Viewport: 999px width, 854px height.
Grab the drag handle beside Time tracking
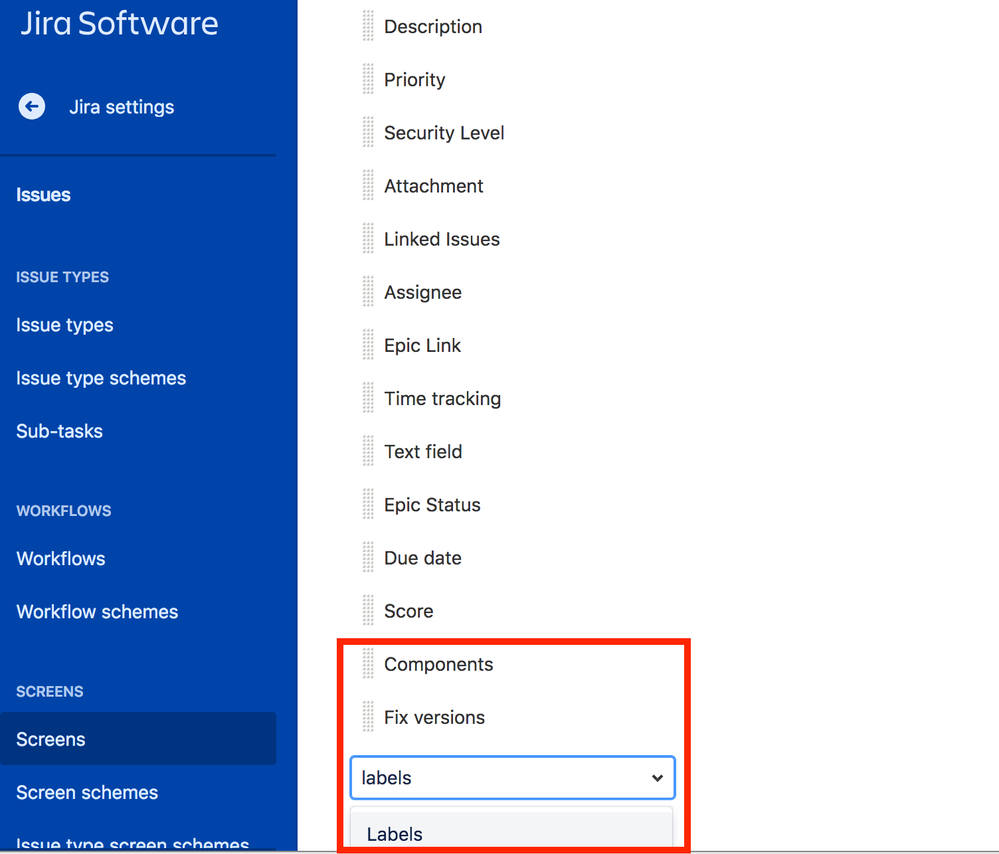tap(368, 398)
